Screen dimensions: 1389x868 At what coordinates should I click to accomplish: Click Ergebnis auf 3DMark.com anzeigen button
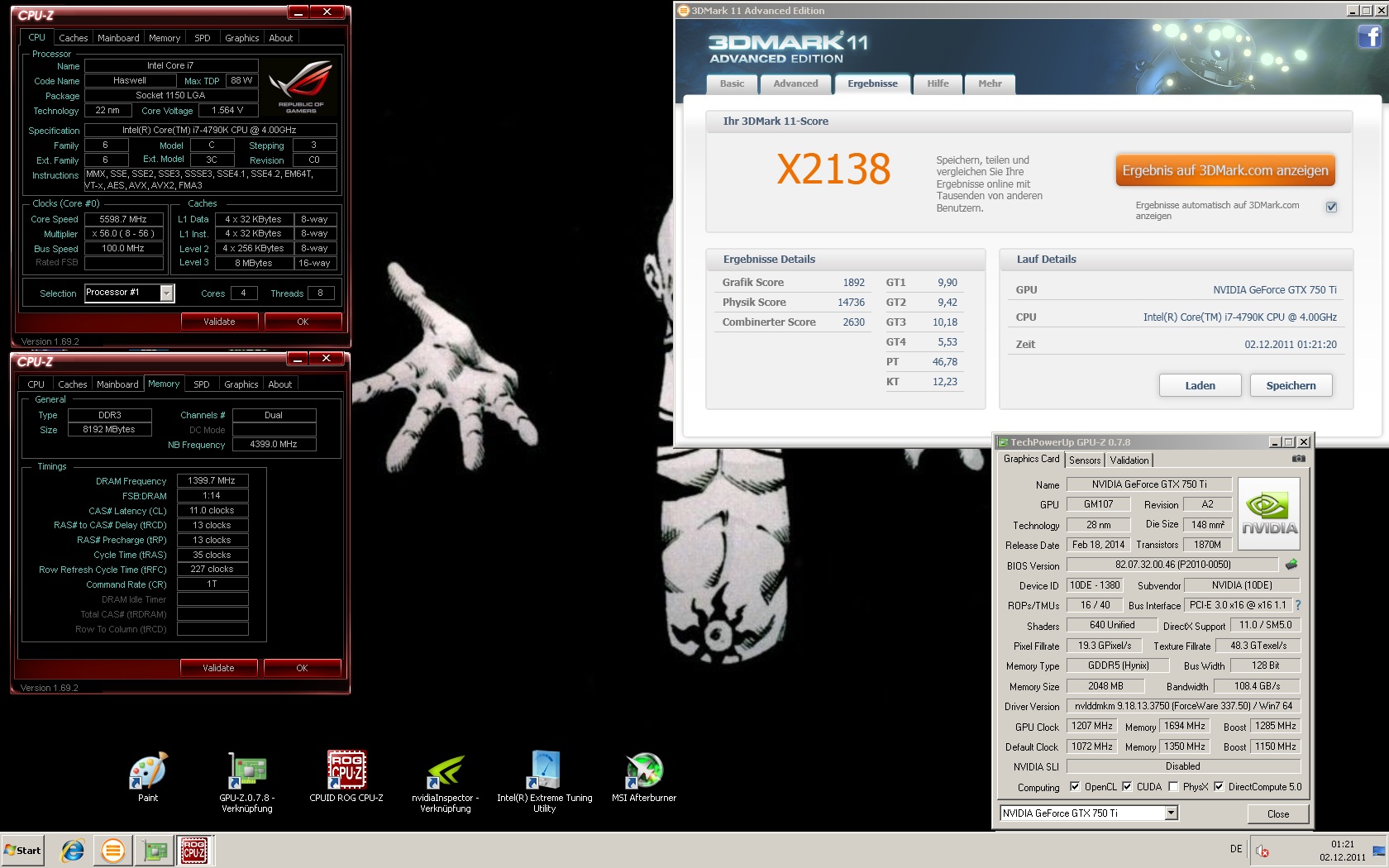(x=1225, y=170)
